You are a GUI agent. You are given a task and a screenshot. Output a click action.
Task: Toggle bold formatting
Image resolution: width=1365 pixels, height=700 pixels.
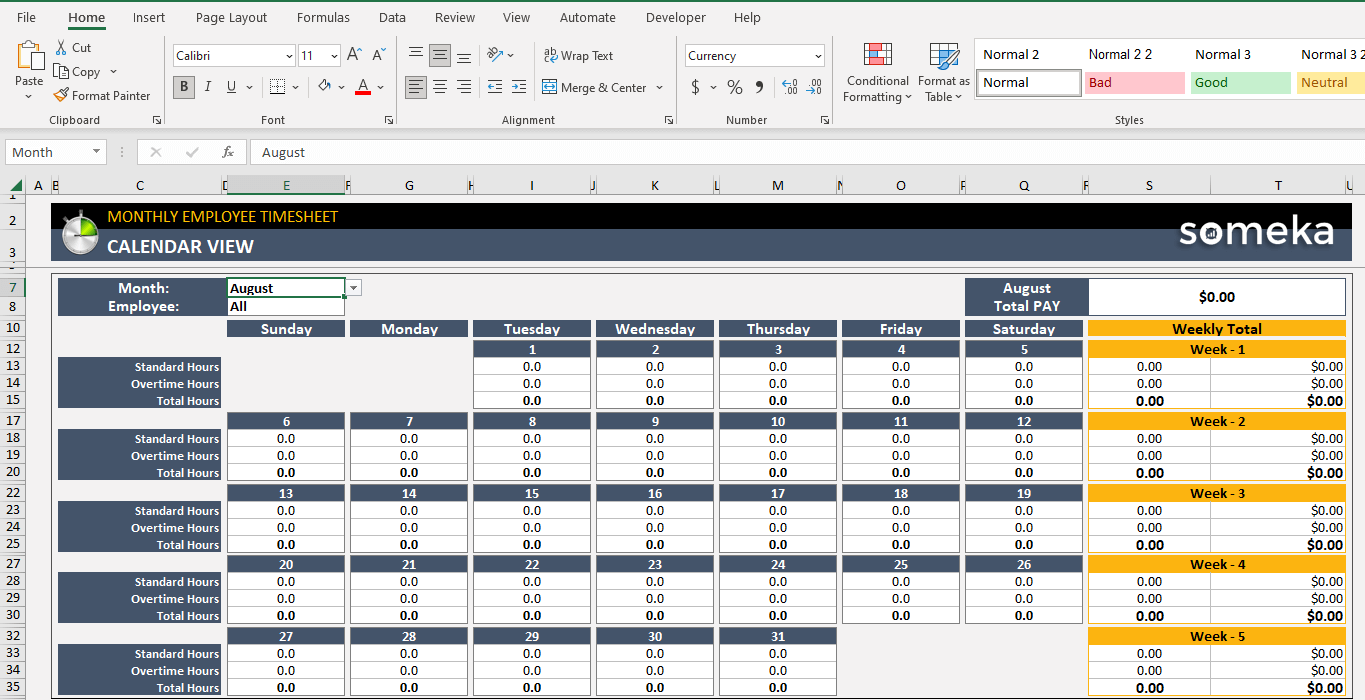183,87
